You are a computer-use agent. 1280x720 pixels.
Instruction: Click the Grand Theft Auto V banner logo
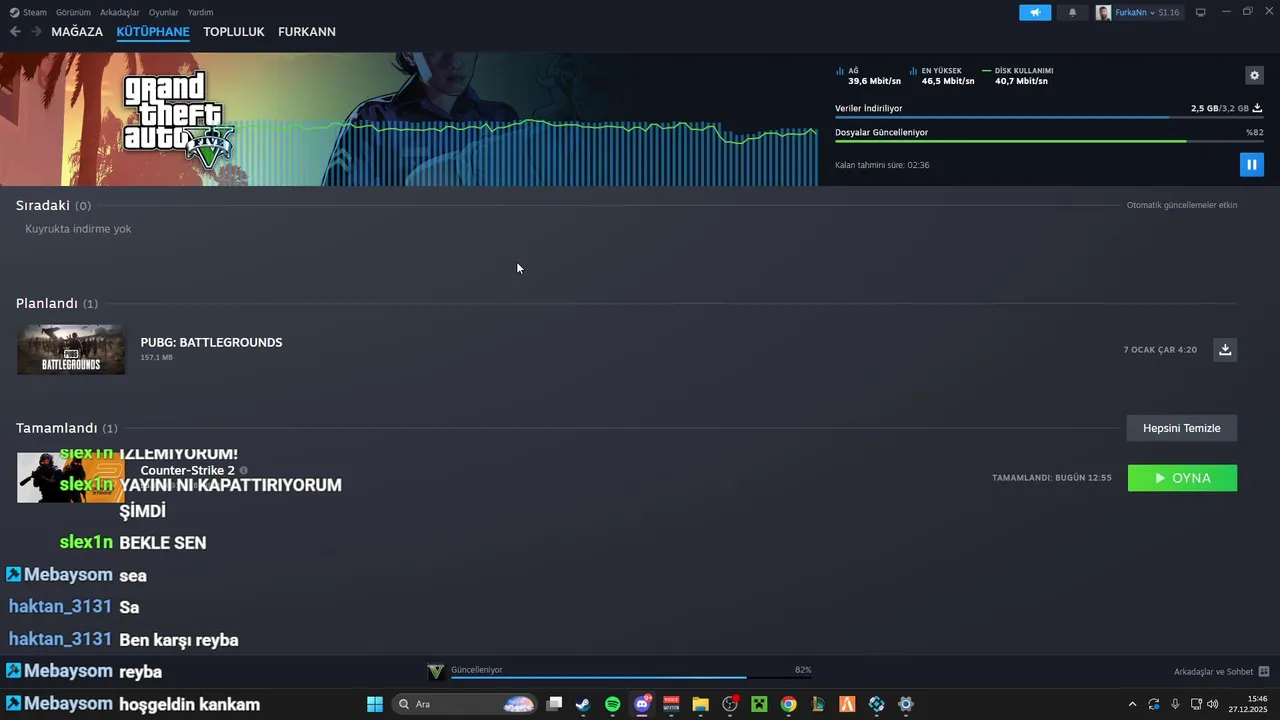tap(179, 118)
